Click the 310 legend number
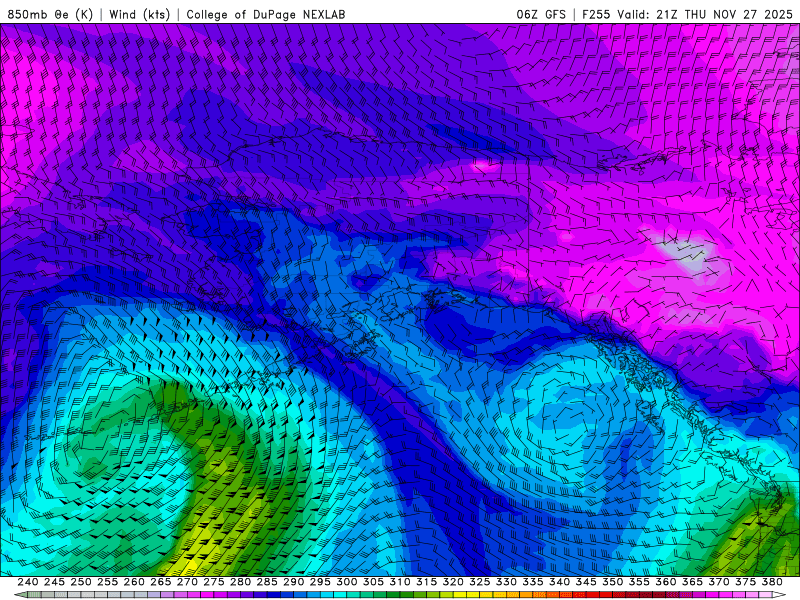This screenshot has width=800, height=600. [399, 582]
